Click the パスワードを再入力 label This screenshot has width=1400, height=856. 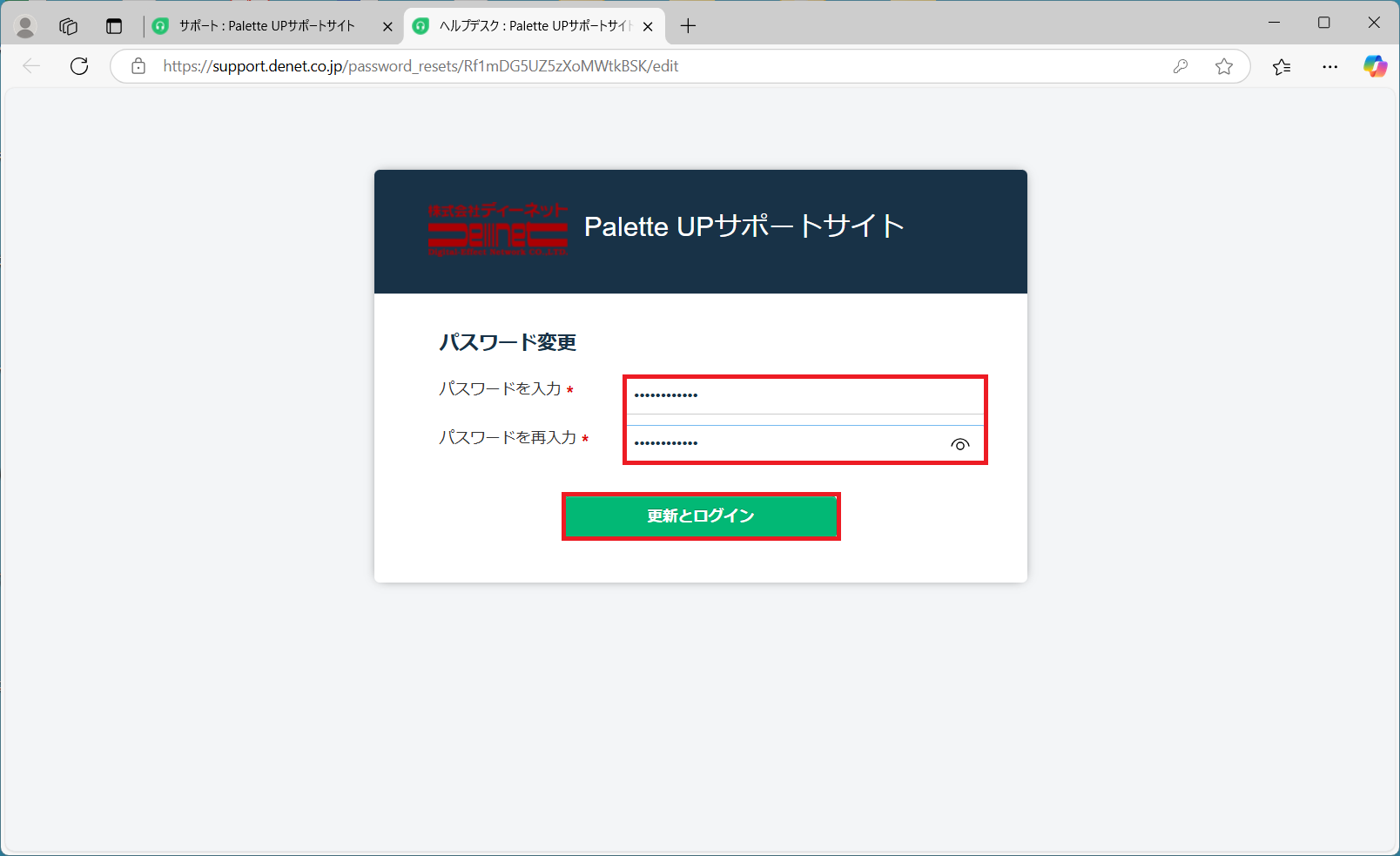click(508, 437)
